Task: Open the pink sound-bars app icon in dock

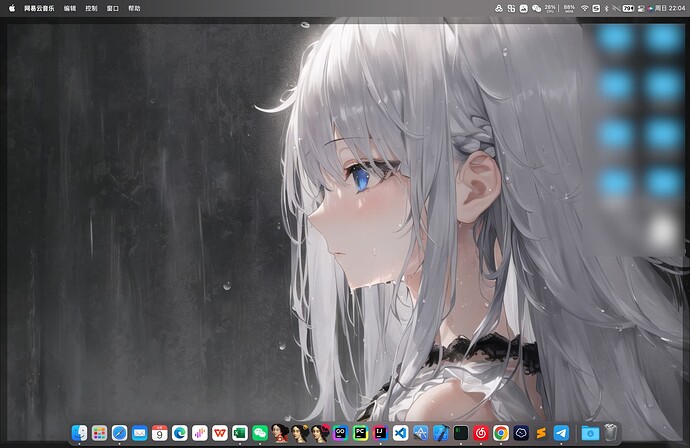Action: [200, 433]
